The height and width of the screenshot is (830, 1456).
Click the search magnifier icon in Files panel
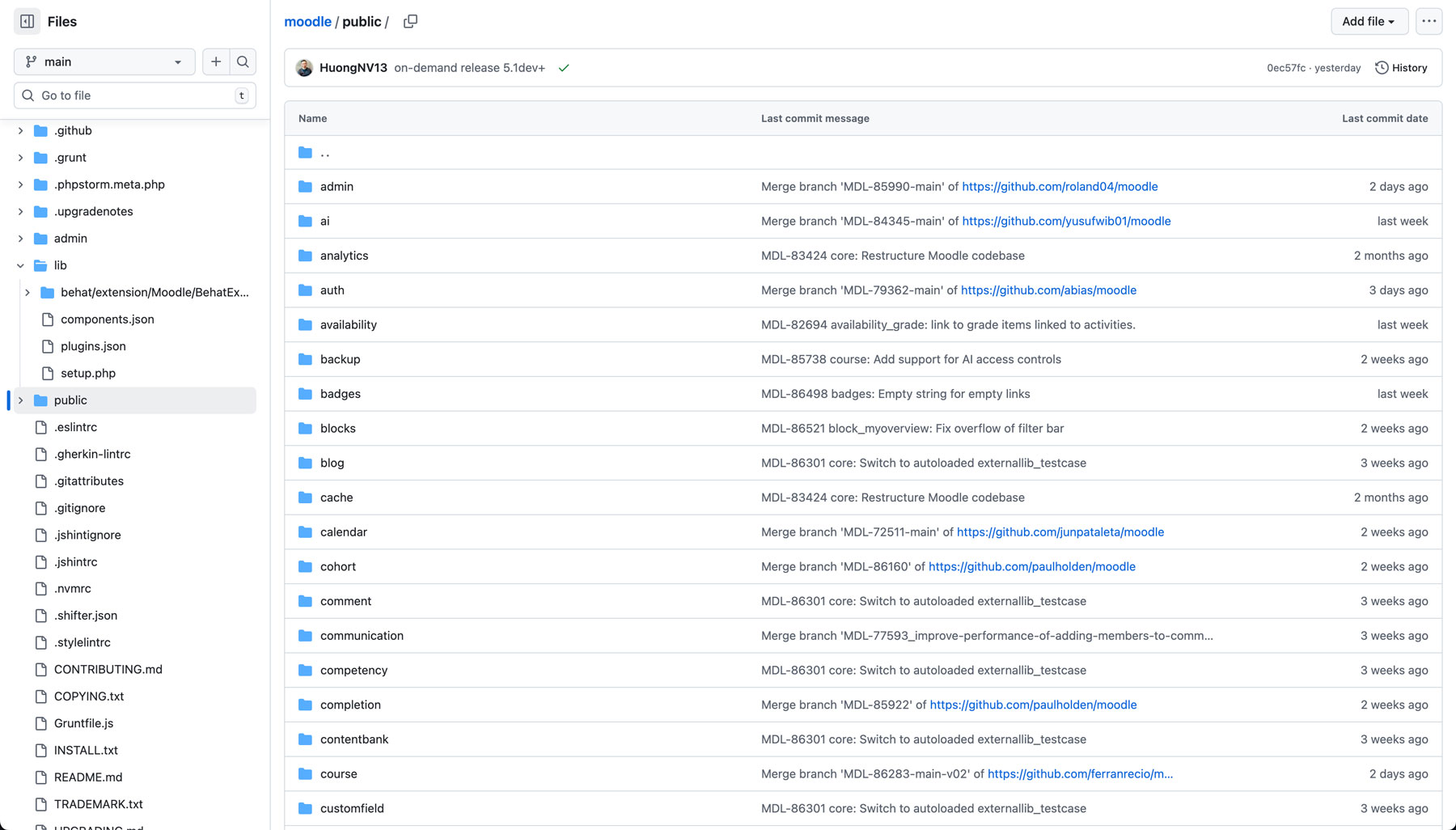coord(243,61)
